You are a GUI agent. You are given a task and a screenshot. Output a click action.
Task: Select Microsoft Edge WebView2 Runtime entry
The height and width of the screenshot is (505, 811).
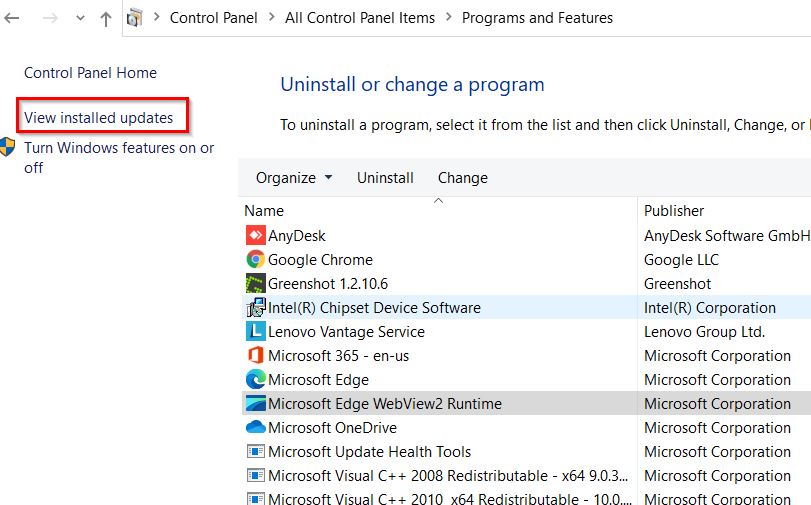click(385, 403)
